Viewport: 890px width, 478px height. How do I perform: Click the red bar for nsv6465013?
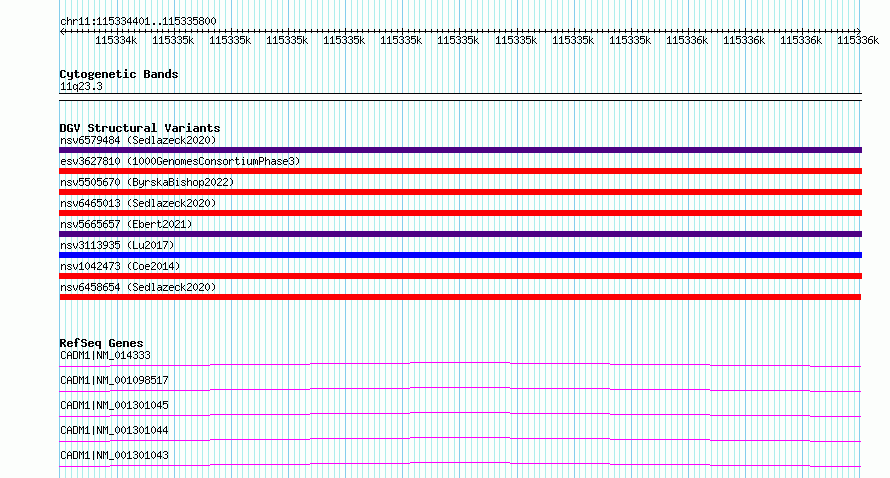[460, 213]
